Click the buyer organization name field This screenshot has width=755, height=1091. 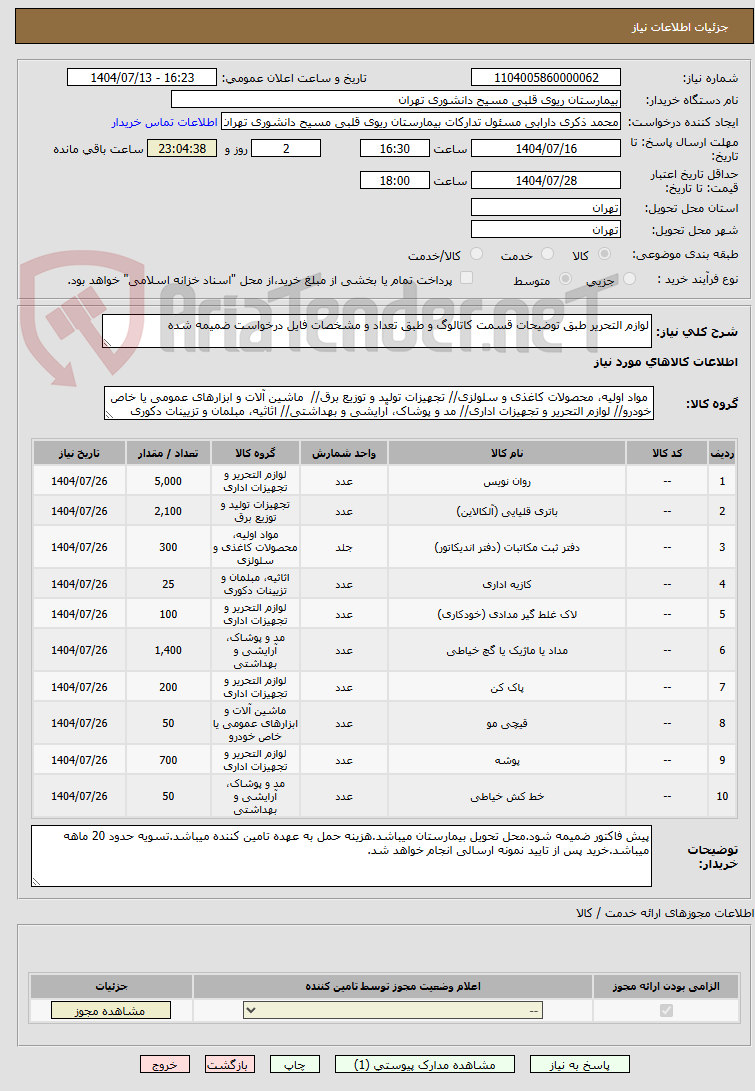coord(396,100)
